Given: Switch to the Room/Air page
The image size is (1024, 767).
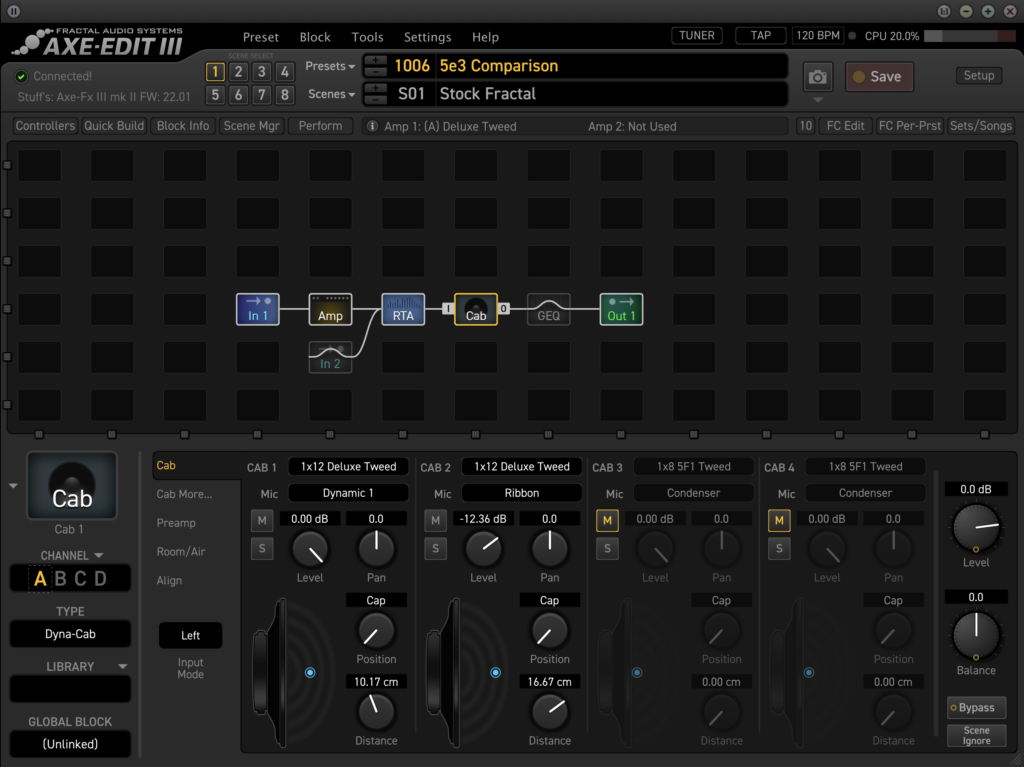Looking at the screenshot, I should 181,551.
